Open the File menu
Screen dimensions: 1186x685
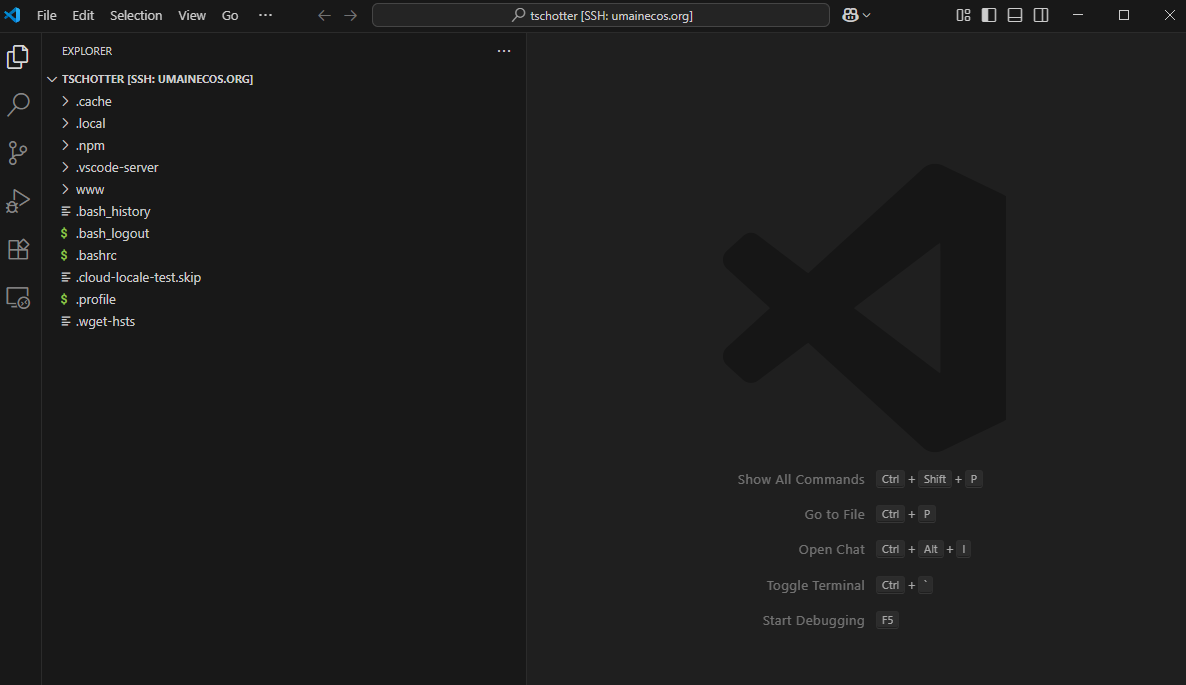pos(47,15)
